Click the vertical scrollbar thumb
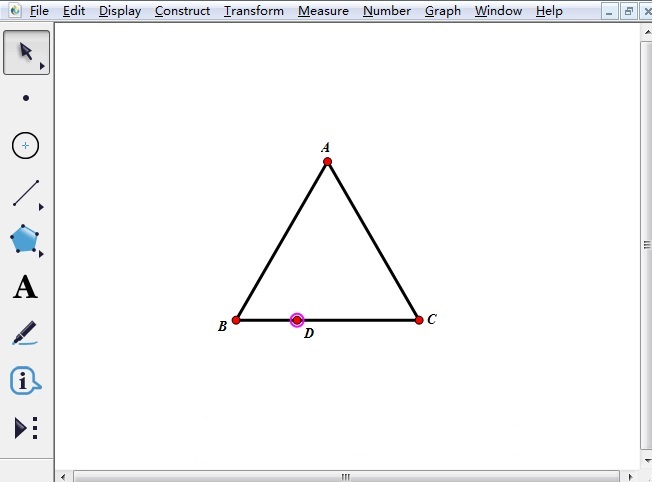The image size is (652, 482). [x=647, y=245]
